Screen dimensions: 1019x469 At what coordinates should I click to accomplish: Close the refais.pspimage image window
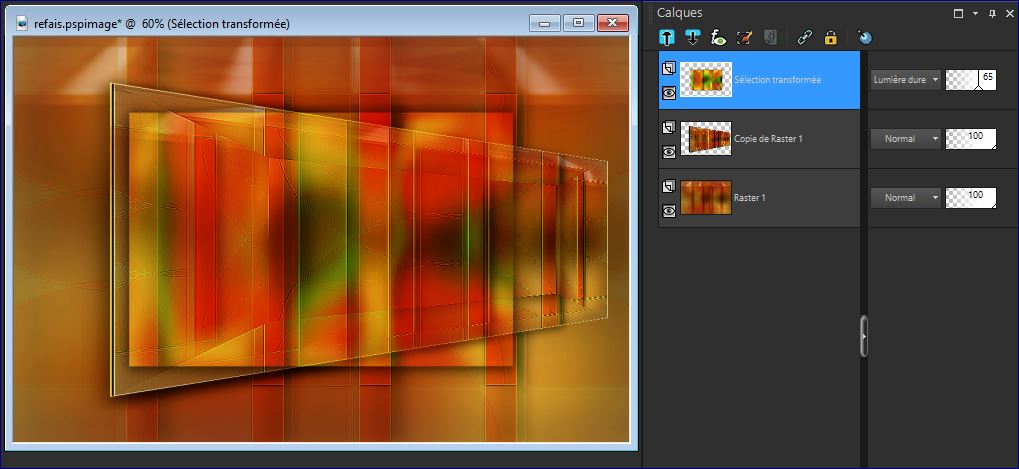612,23
